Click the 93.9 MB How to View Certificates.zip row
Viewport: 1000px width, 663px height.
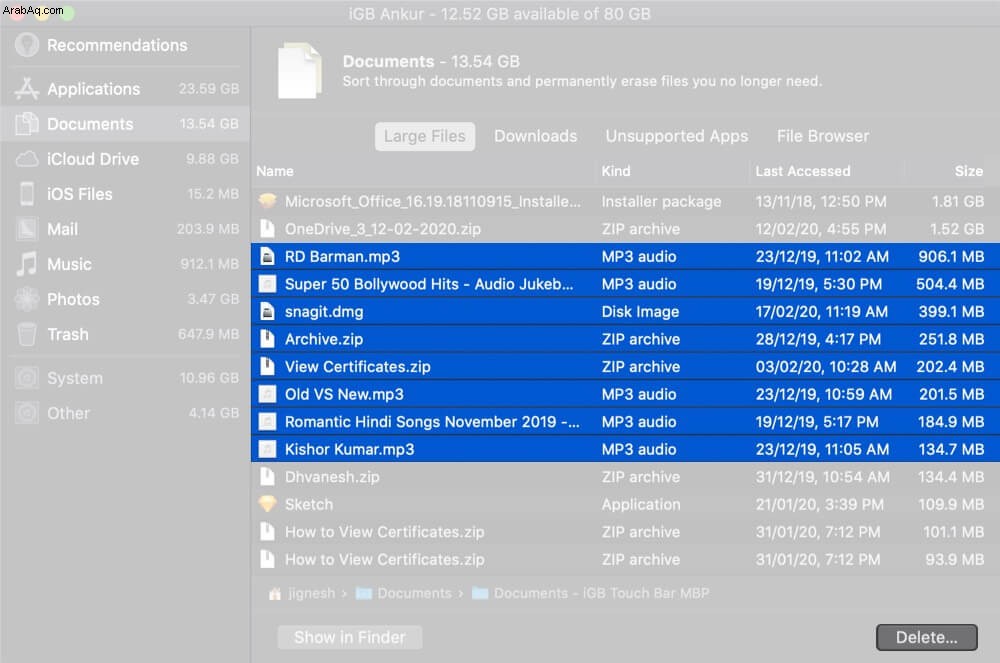625,559
